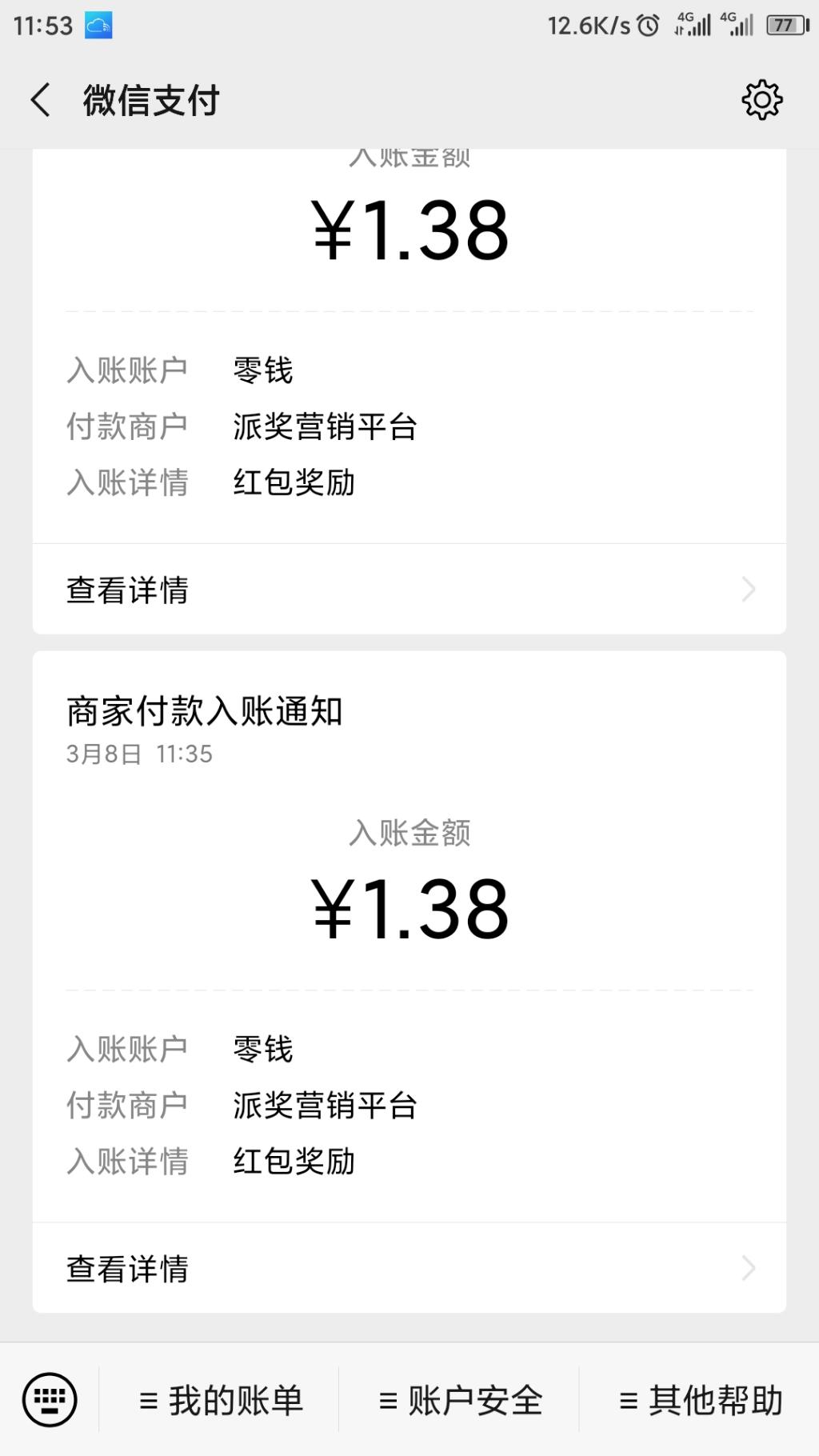
Task: Tap the back arrow in header
Action: (42, 101)
